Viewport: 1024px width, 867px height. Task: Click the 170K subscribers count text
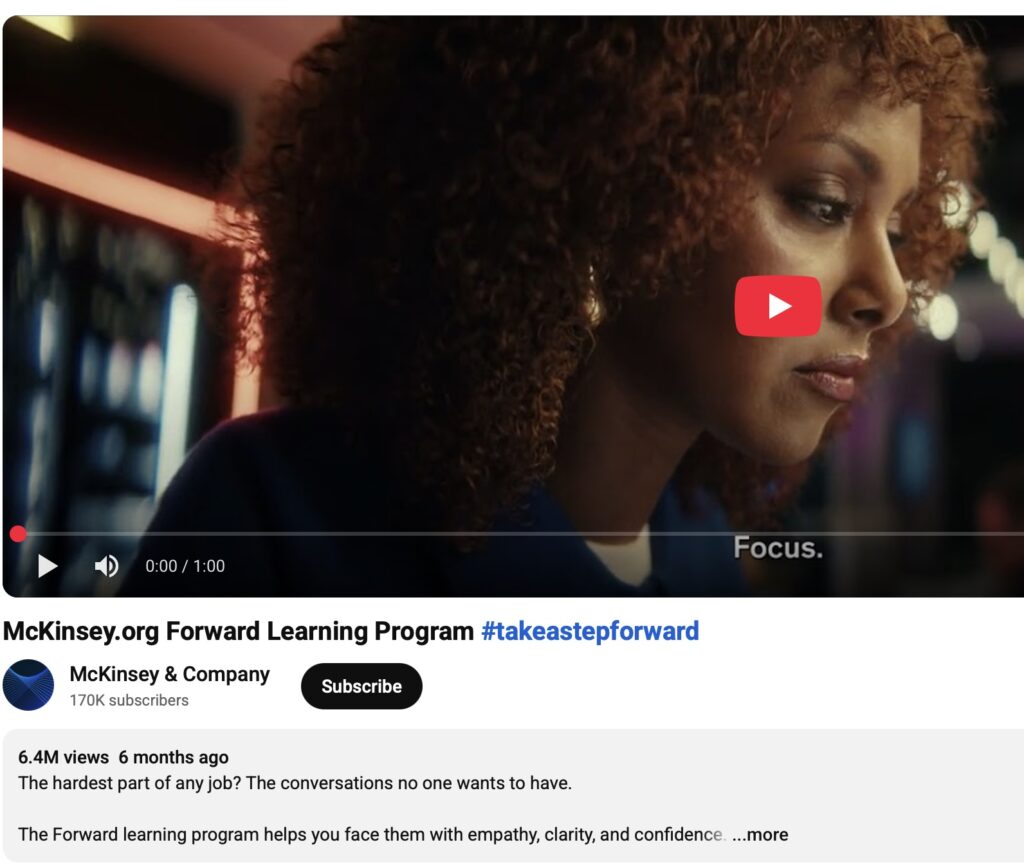129,701
